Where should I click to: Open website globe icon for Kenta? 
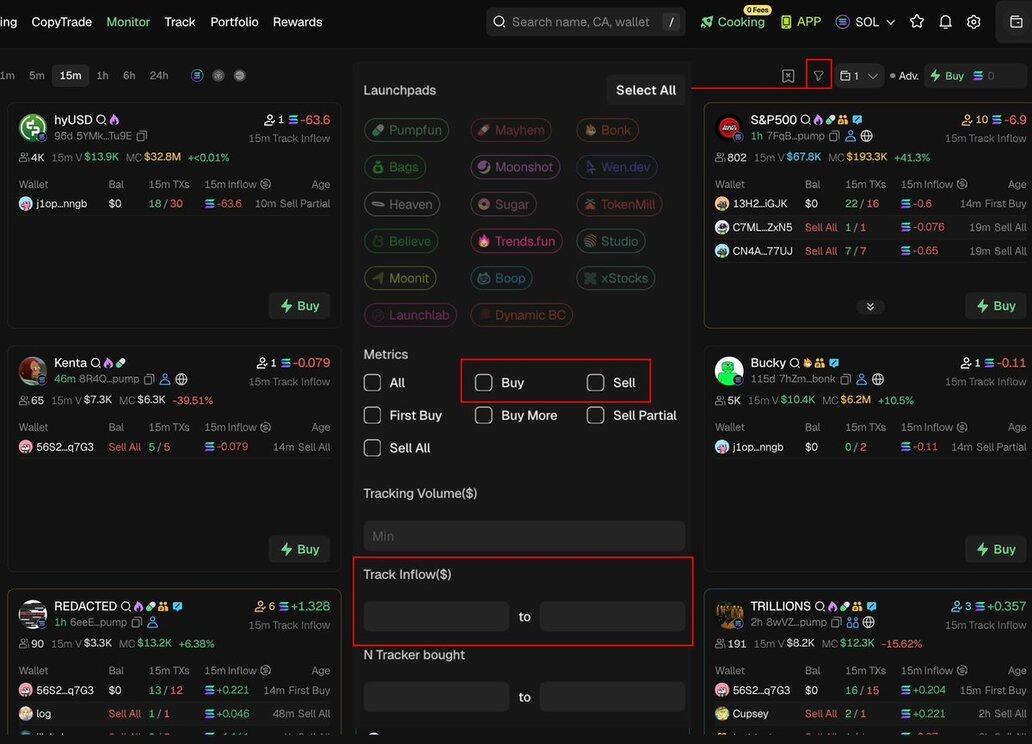click(x=181, y=379)
